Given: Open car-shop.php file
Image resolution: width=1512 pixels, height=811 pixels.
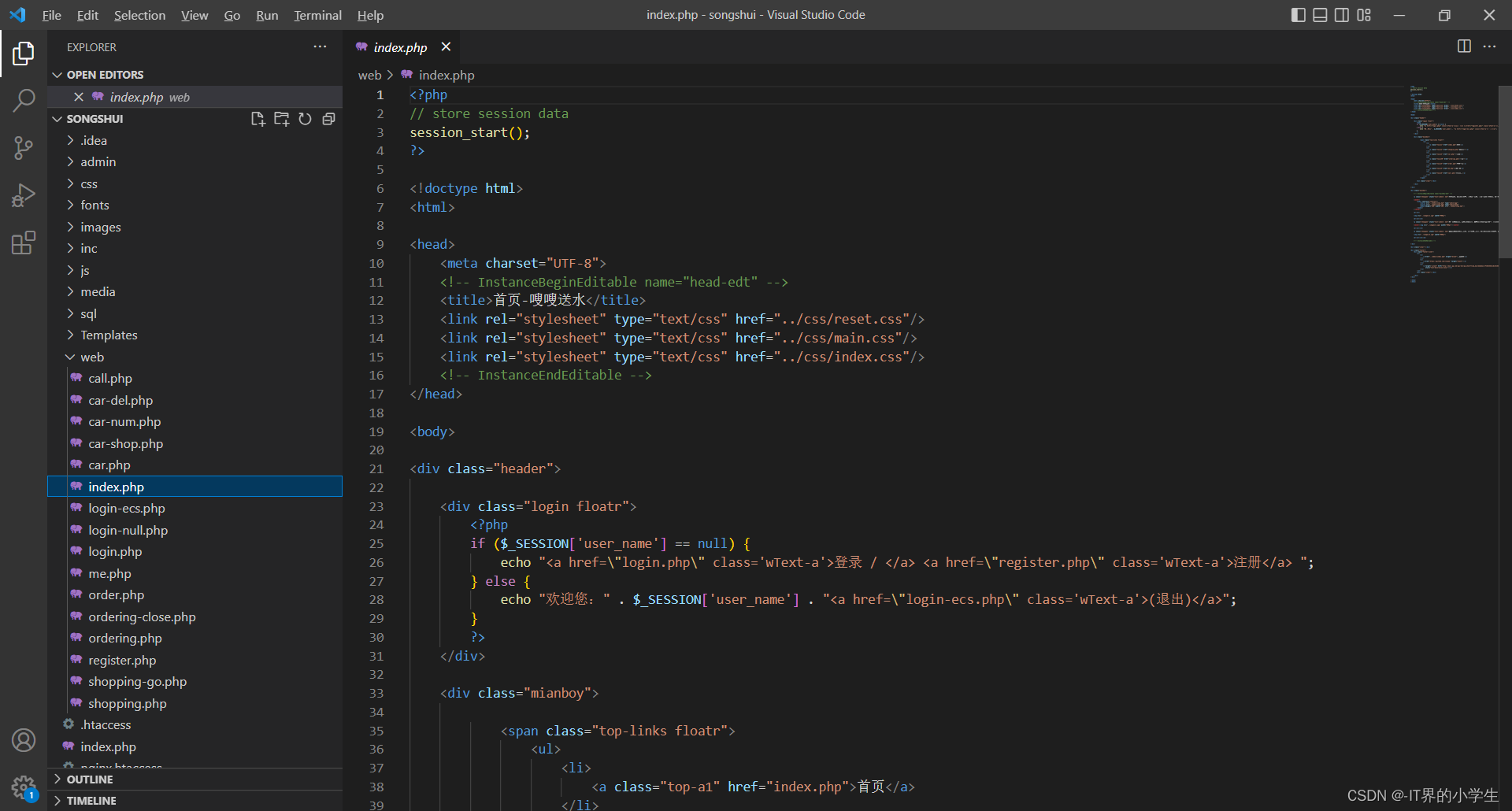Looking at the screenshot, I should (x=195, y=443).
